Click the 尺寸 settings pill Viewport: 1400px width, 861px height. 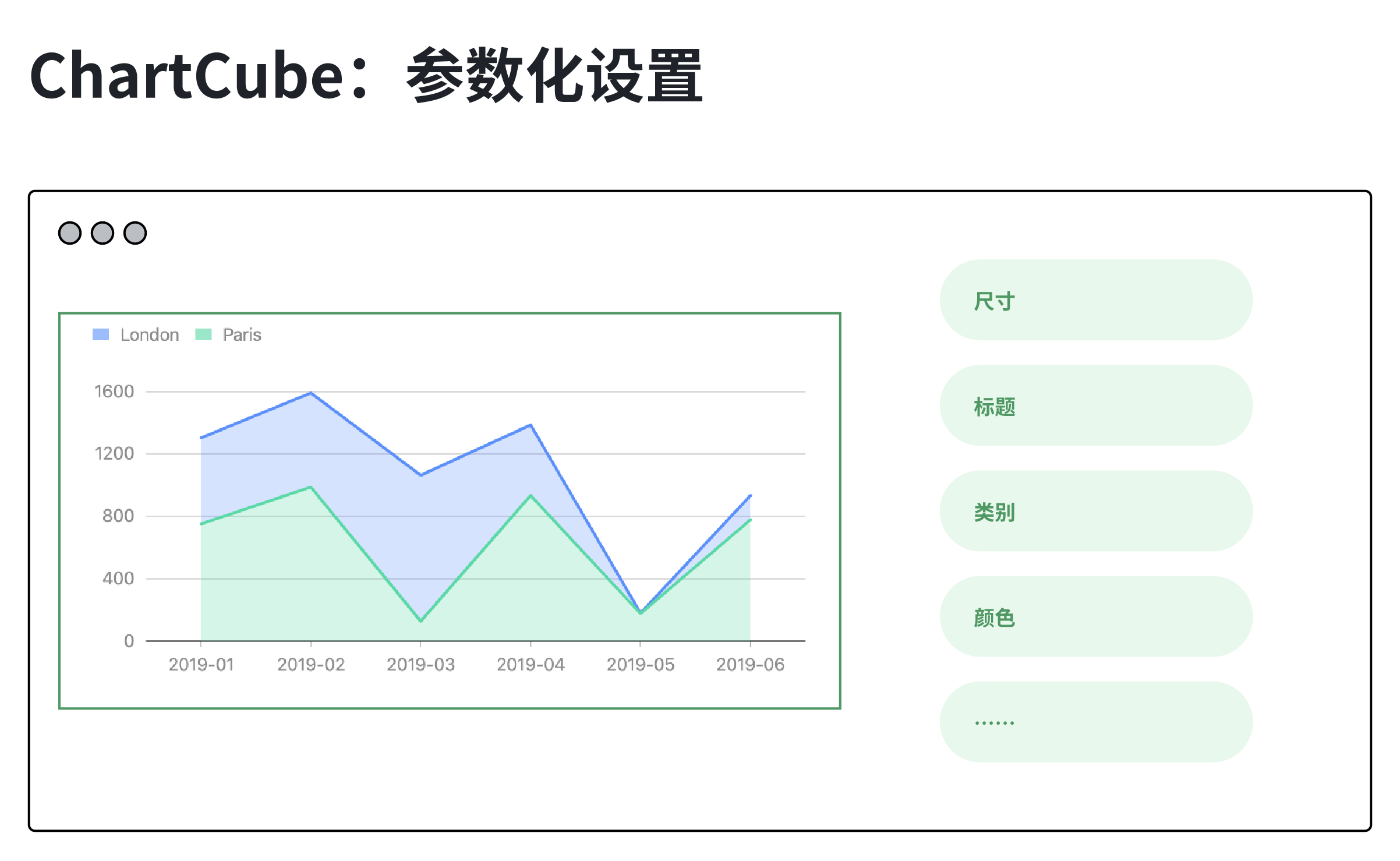point(1096,300)
